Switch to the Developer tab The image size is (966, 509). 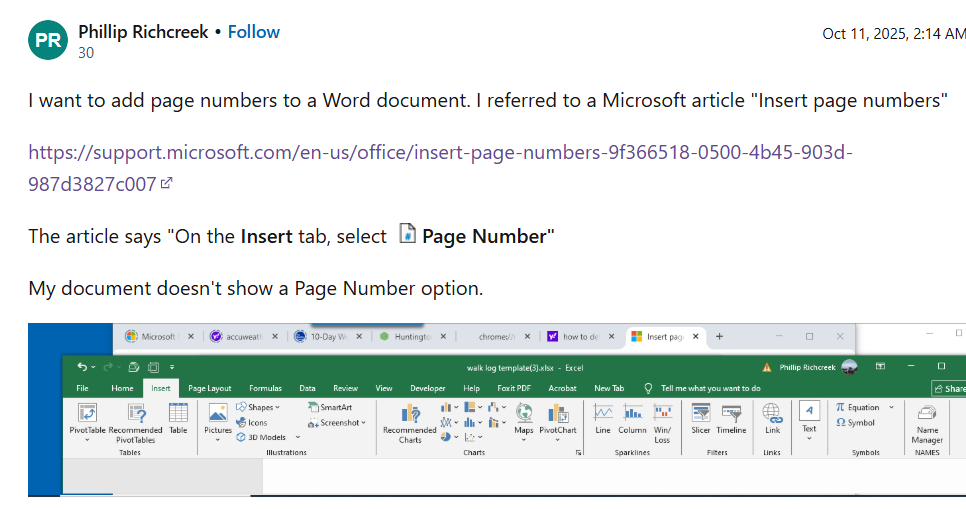(x=428, y=388)
